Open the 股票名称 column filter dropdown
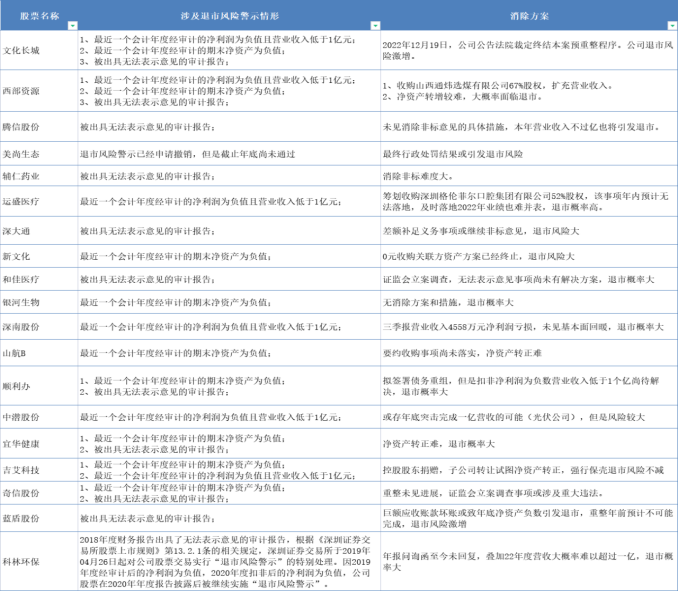 point(73,26)
